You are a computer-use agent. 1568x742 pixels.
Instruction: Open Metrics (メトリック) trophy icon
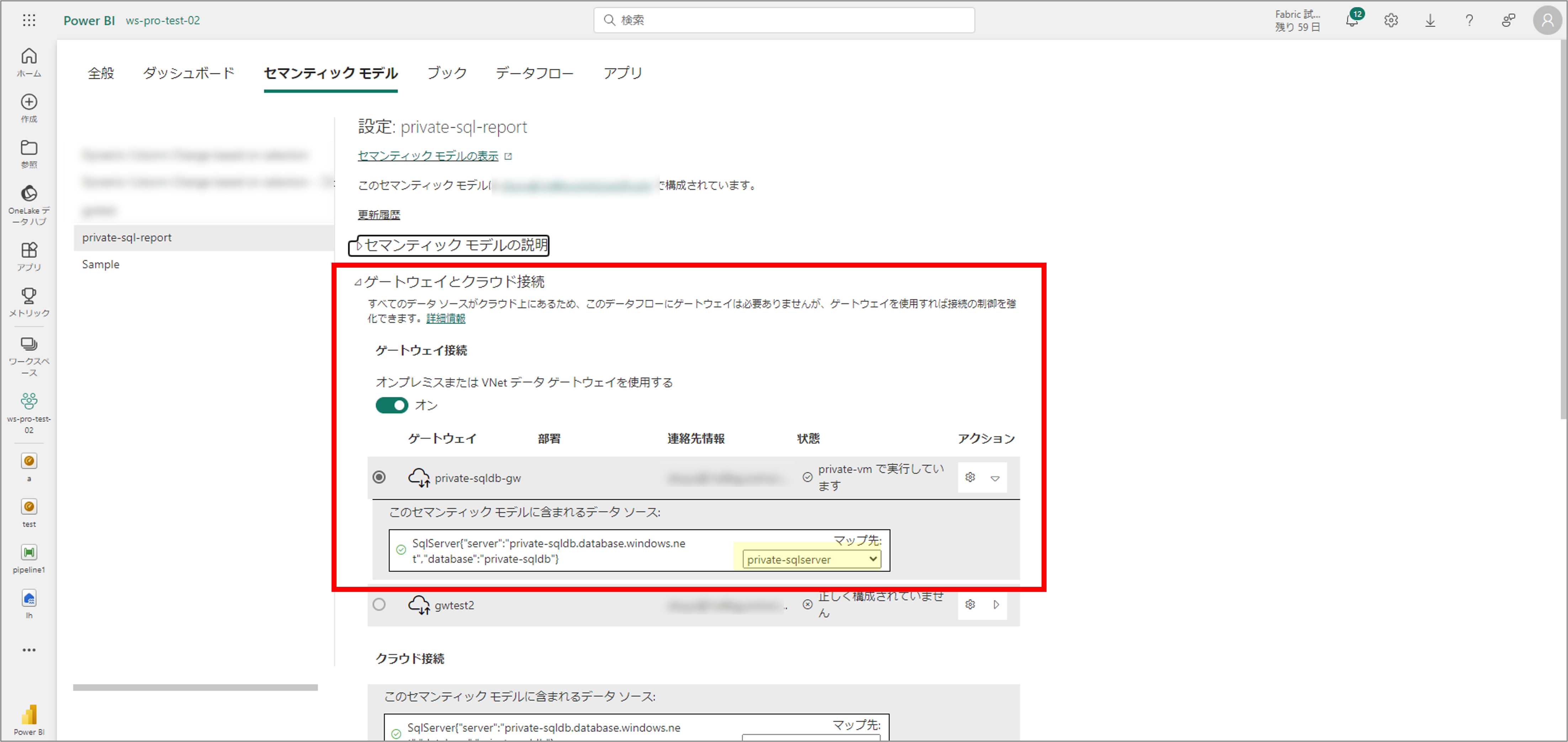pos(28,302)
